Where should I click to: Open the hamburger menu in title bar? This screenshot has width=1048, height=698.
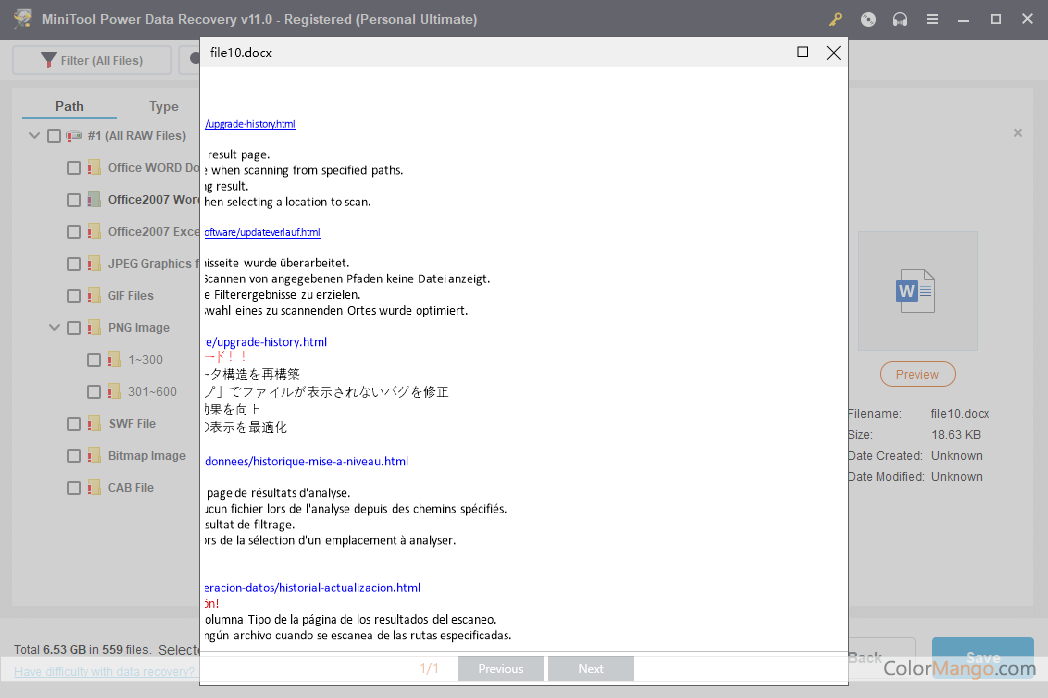tap(932, 19)
